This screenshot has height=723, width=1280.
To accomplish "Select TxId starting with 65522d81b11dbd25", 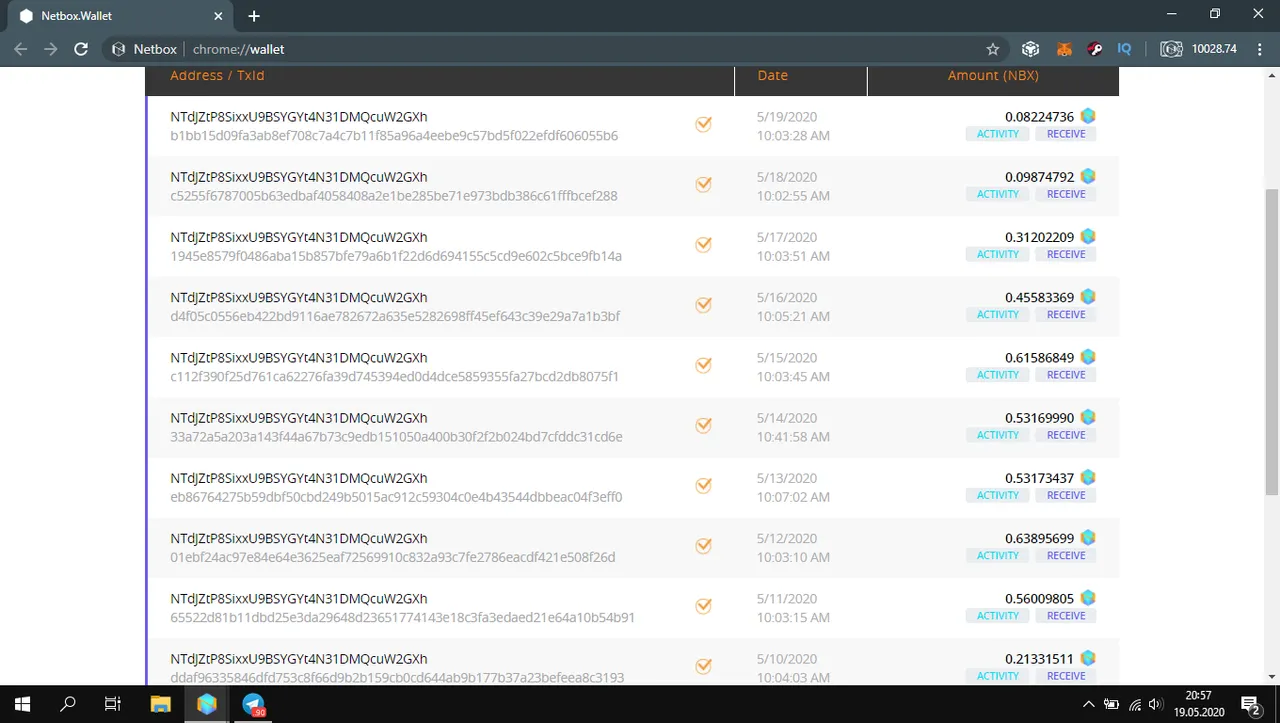I will click(403, 618).
